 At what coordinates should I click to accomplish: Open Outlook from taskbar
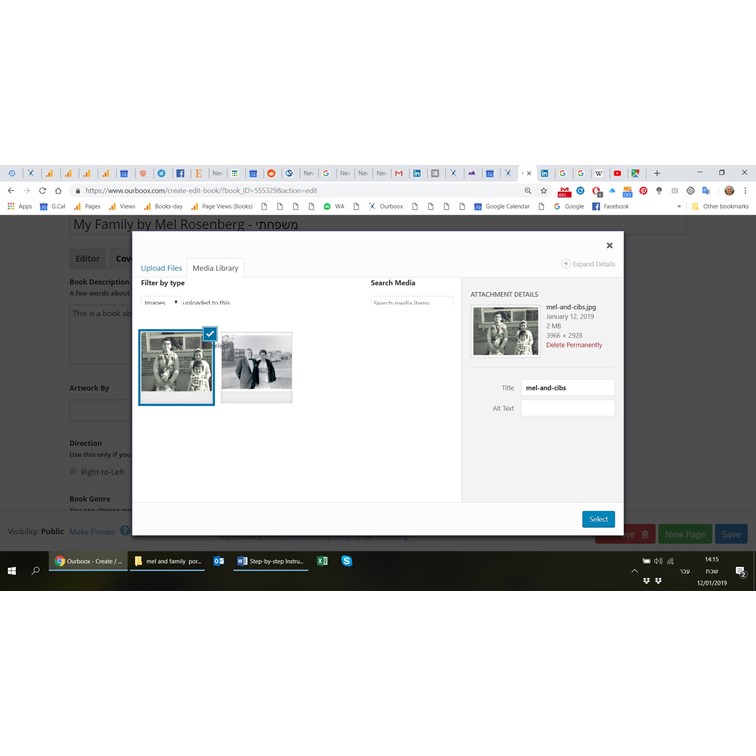click(x=219, y=561)
